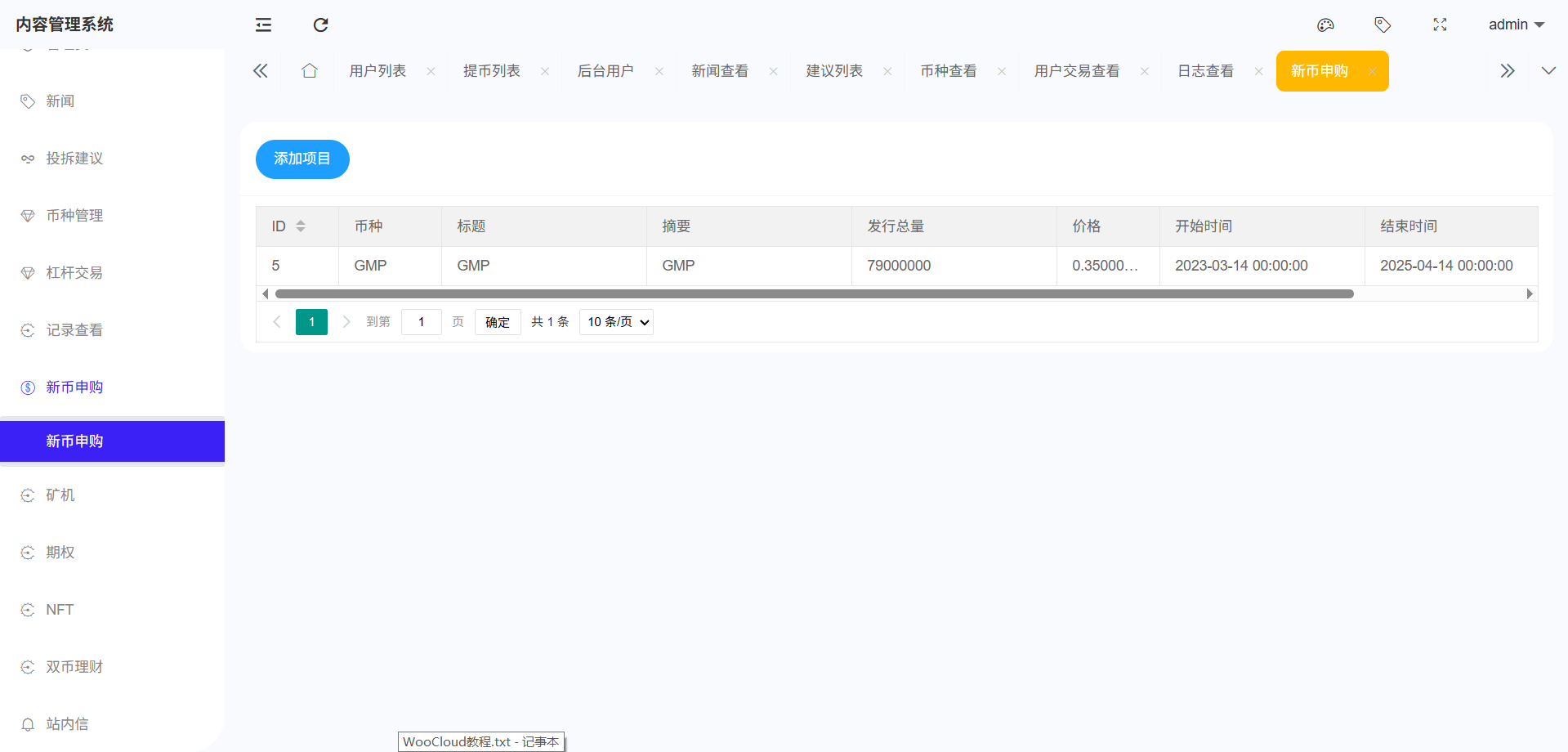Open the 10 条/页 page size dropdown

tap(617, 322)
